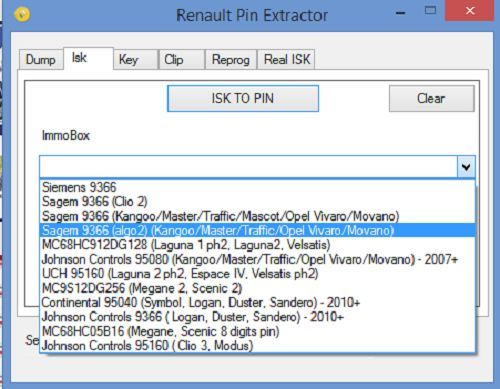Switch to the Clip tab
Image resolution: width=500 pixels, height=389 pixels.
pyautogui.click(x=182, y=60)
